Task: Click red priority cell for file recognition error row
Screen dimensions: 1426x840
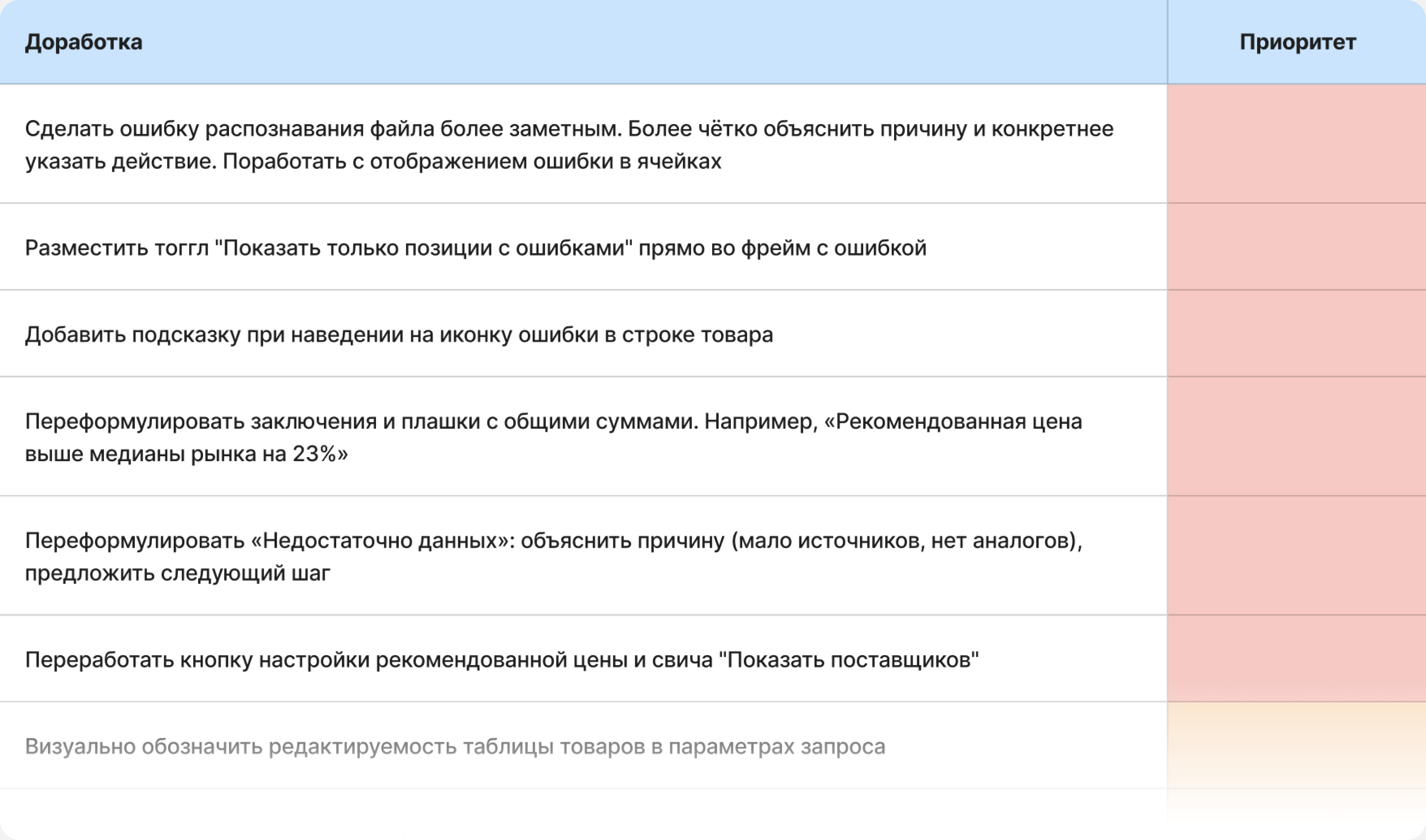Action: pyautogui.click(x=1297, y=144)
